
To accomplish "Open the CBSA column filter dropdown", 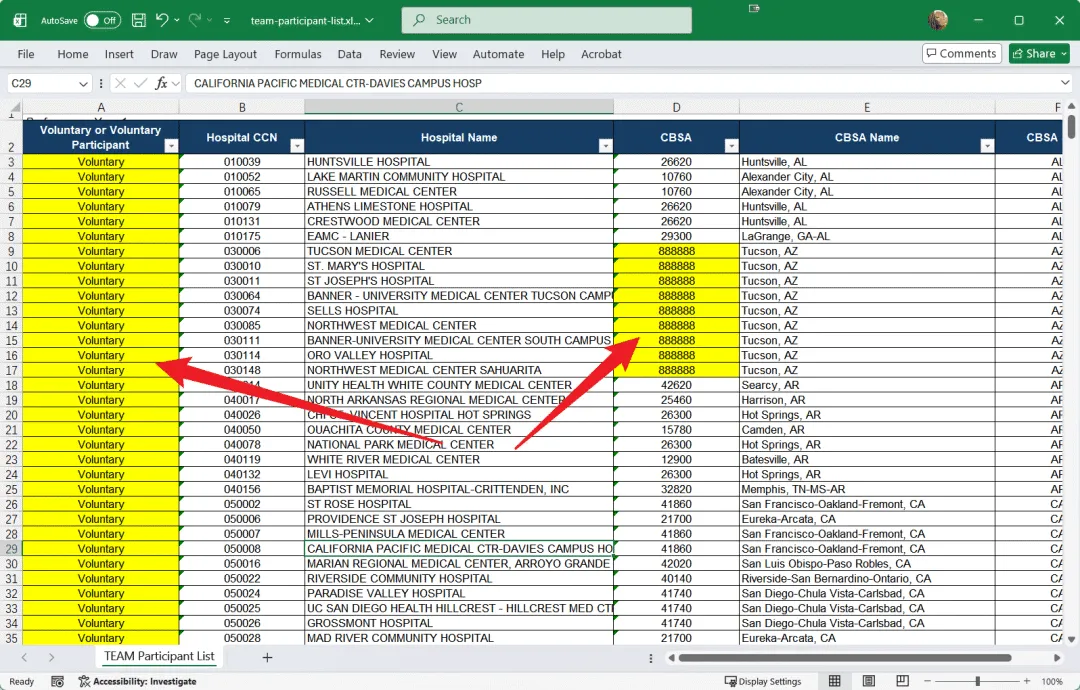I will pos(731,146).
